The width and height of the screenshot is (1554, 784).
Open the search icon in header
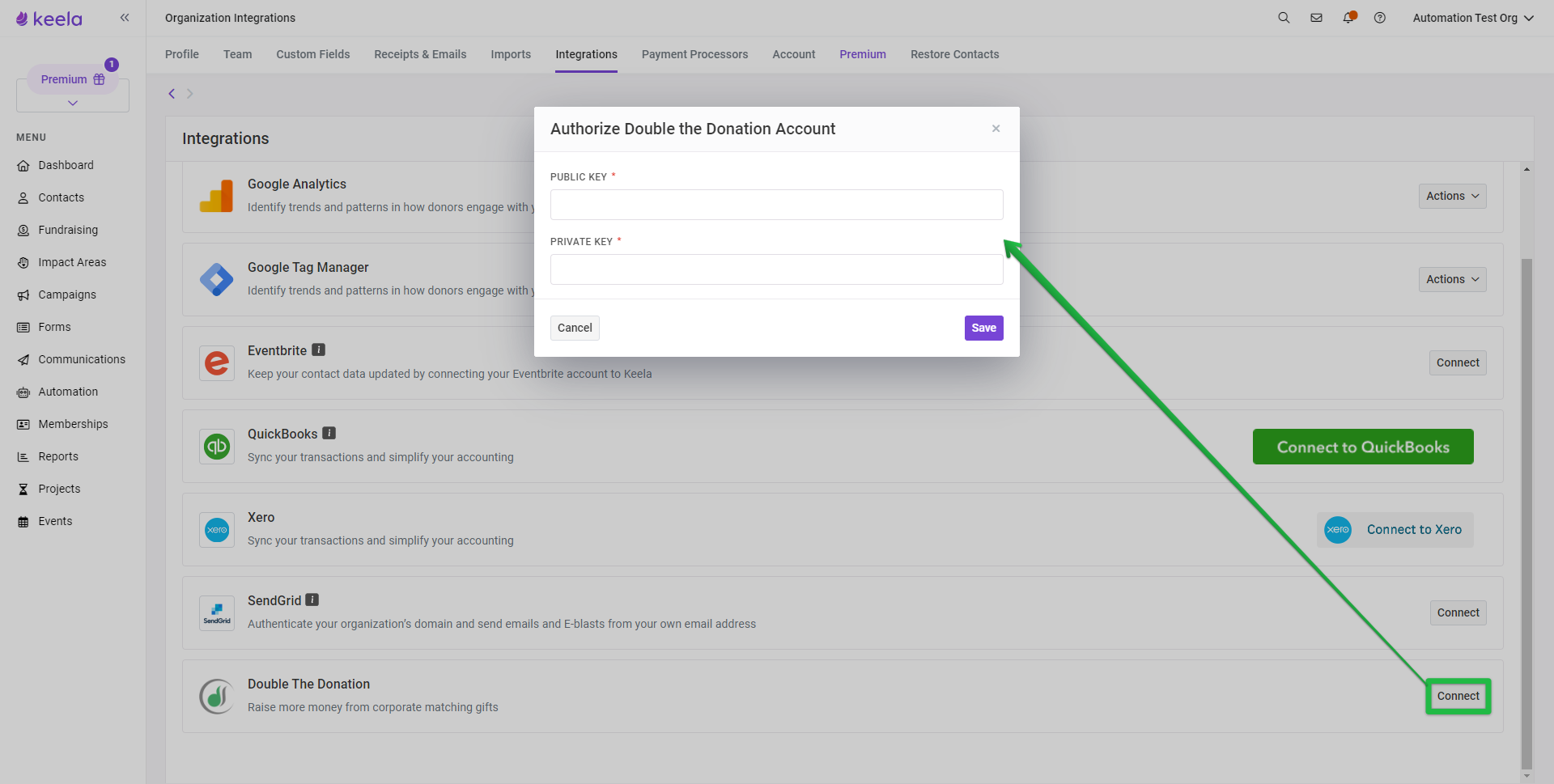[x=1284, y=18]
